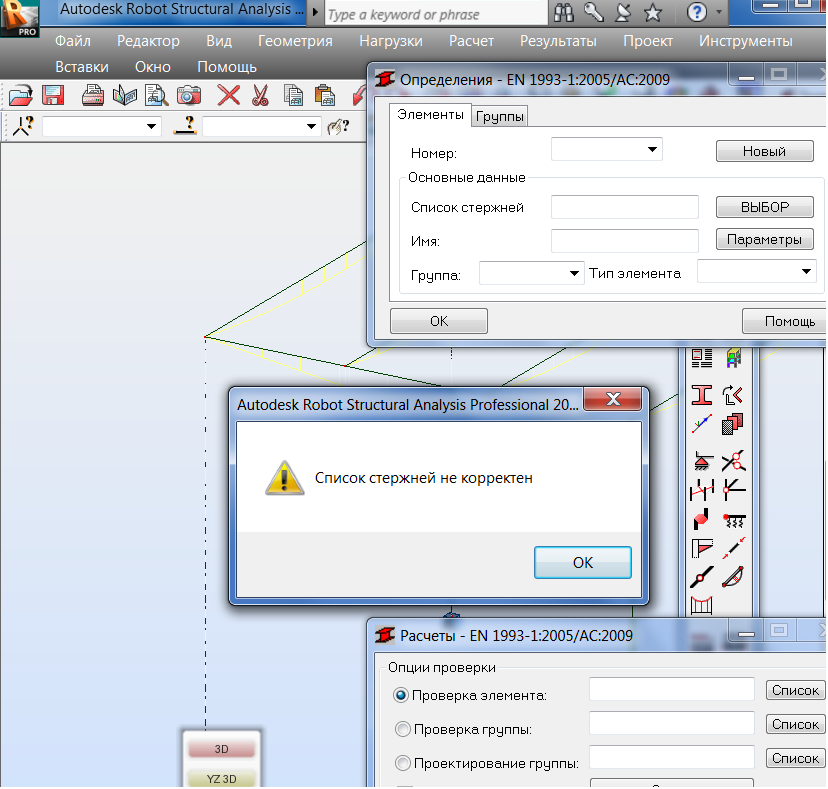Open the brackets (haunch) icon
Screen dimensions: 828x789
(702, 548)
